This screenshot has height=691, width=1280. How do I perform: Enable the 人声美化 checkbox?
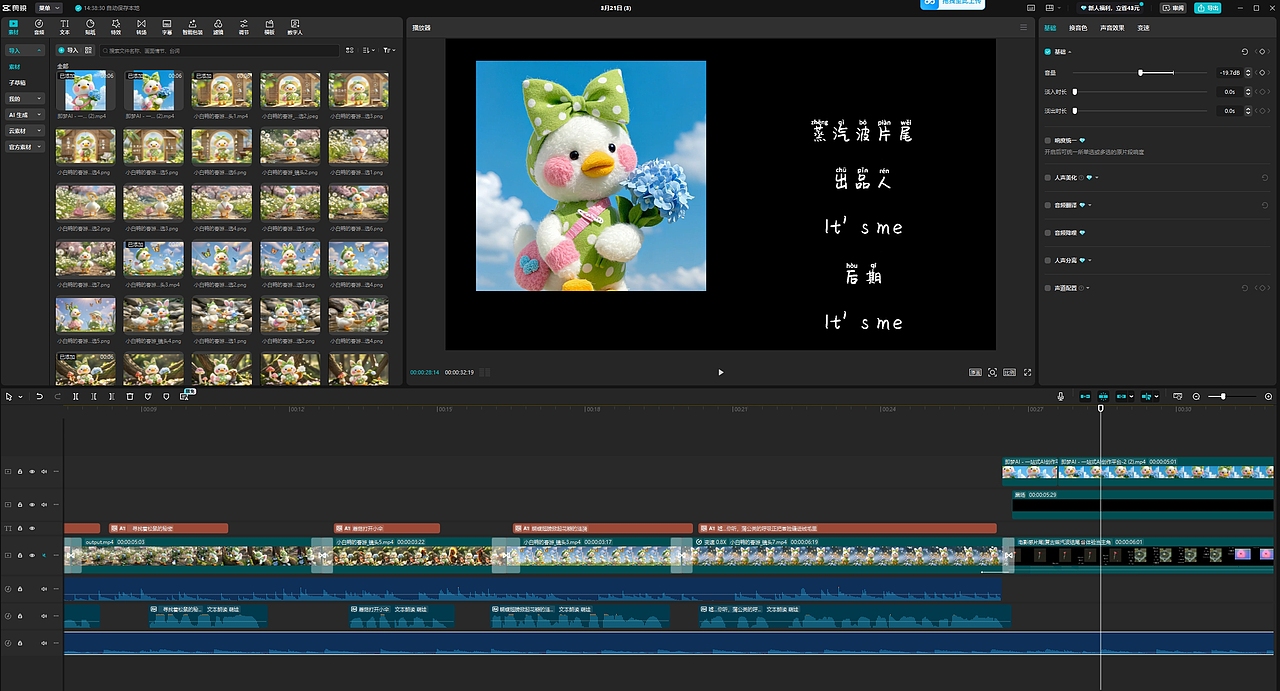[x=1048, y=177]
